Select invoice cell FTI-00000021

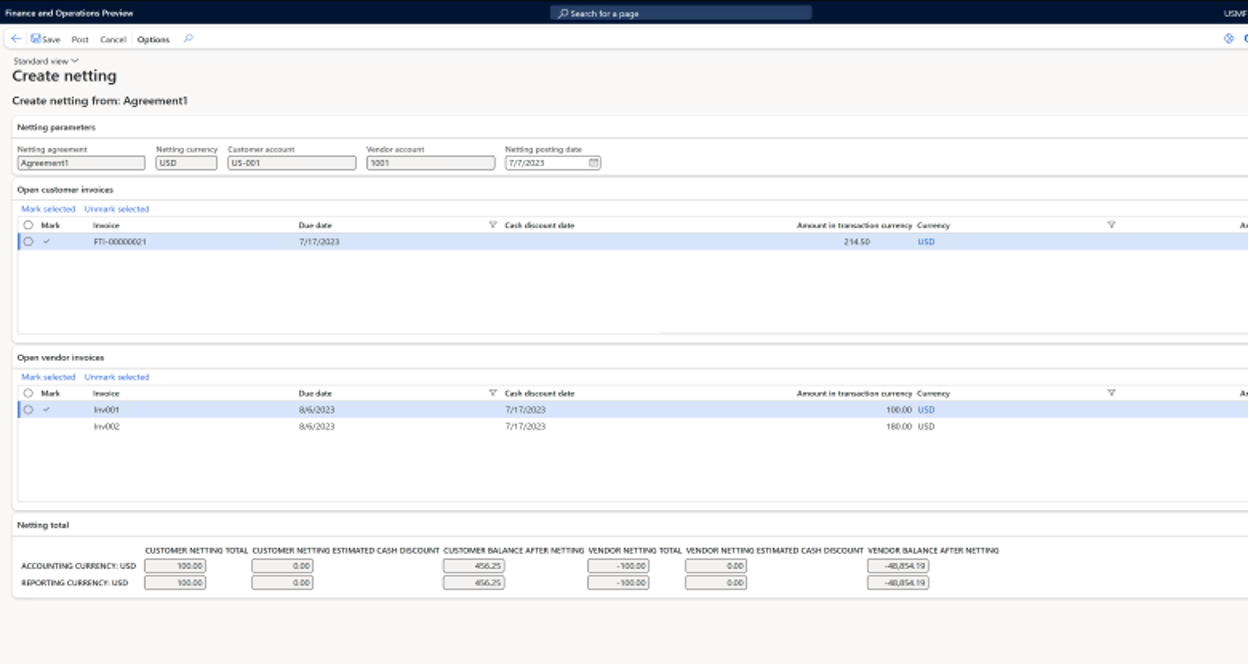[120, 241]
